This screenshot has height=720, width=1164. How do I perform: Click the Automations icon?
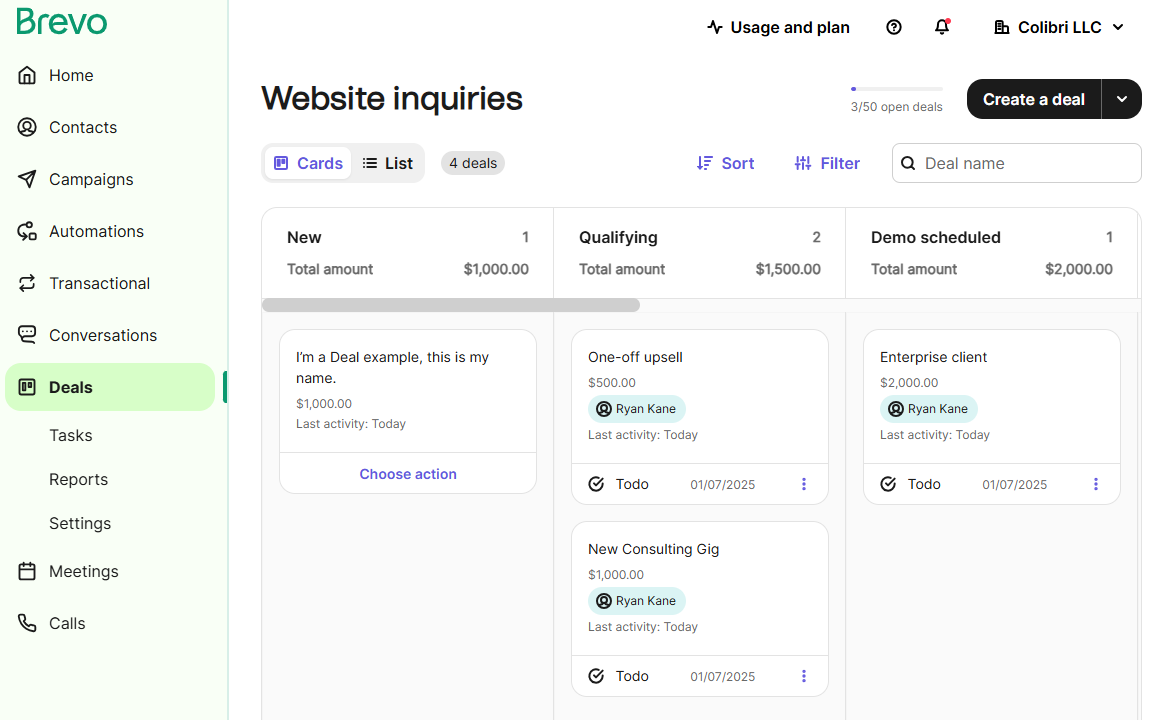point(27,232)
